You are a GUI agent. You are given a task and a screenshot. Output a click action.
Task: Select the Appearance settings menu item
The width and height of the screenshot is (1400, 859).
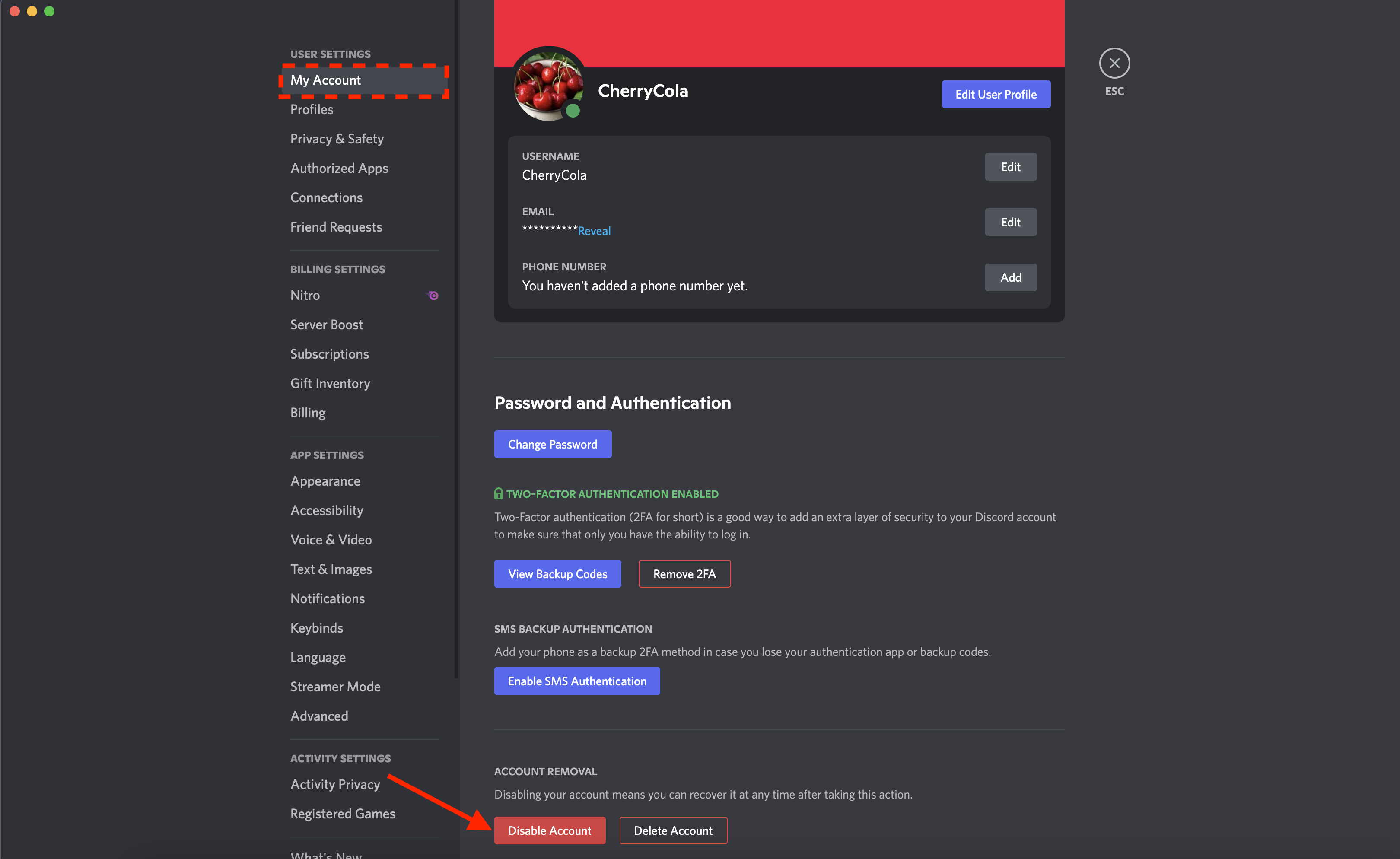324,480
